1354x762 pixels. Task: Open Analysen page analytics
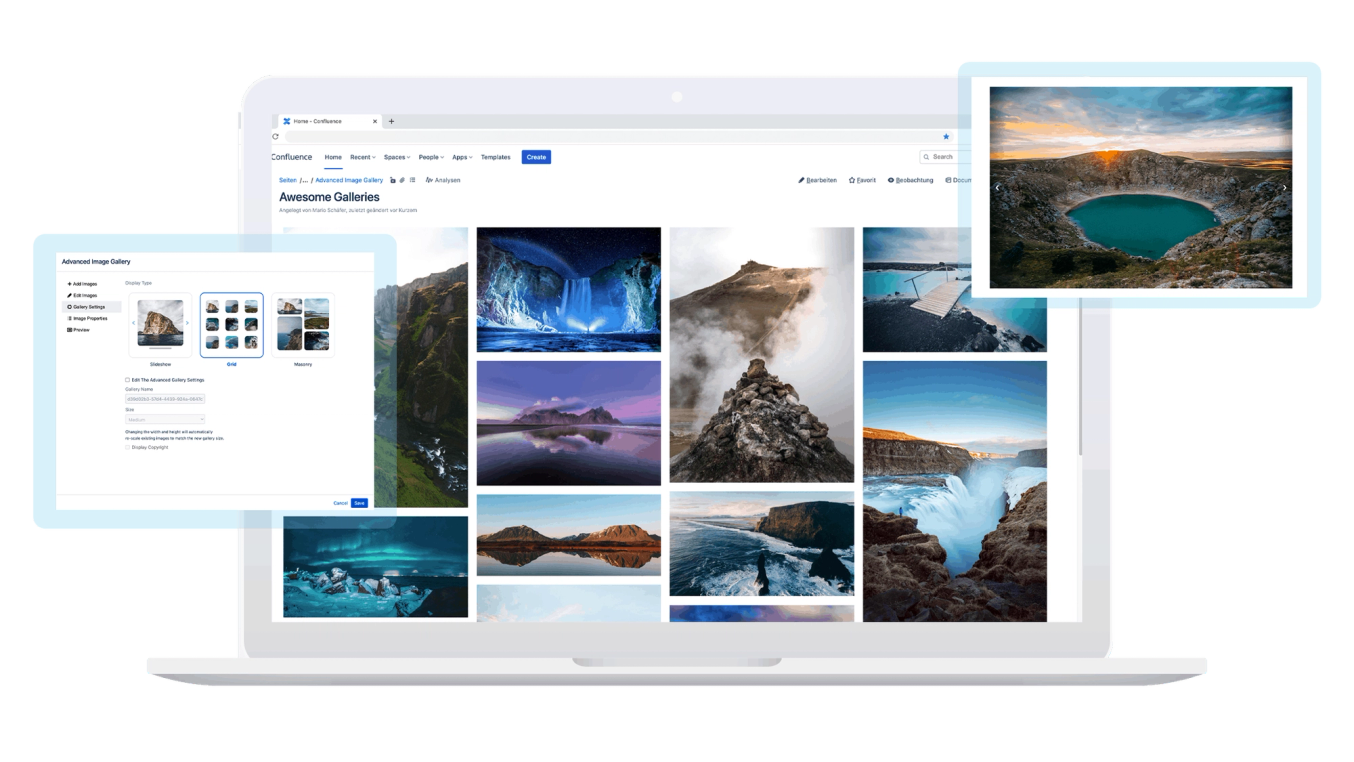[443, 180]
